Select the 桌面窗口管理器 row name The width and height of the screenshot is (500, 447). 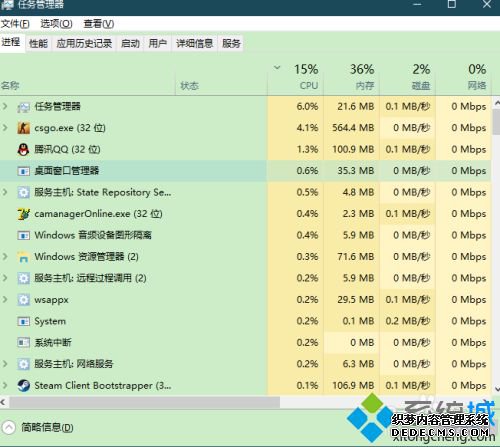pos(67,171)
